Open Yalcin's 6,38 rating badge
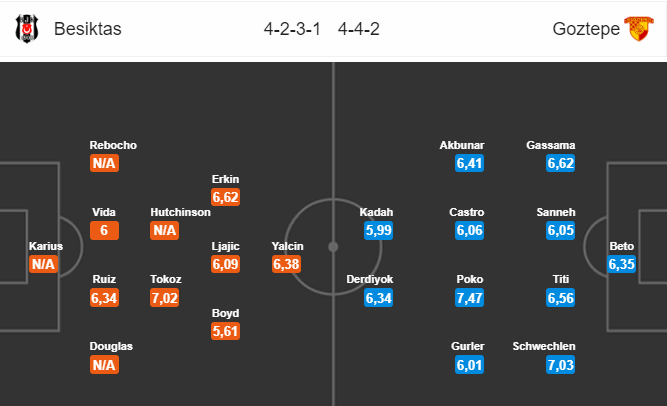 pos(286,264)
